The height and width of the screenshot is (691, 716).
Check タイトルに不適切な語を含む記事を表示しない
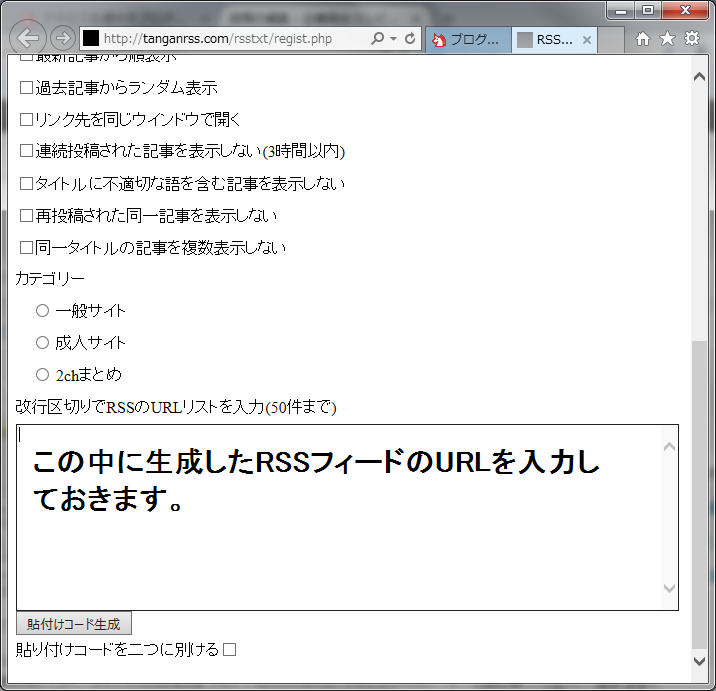[x=26, y=184]
